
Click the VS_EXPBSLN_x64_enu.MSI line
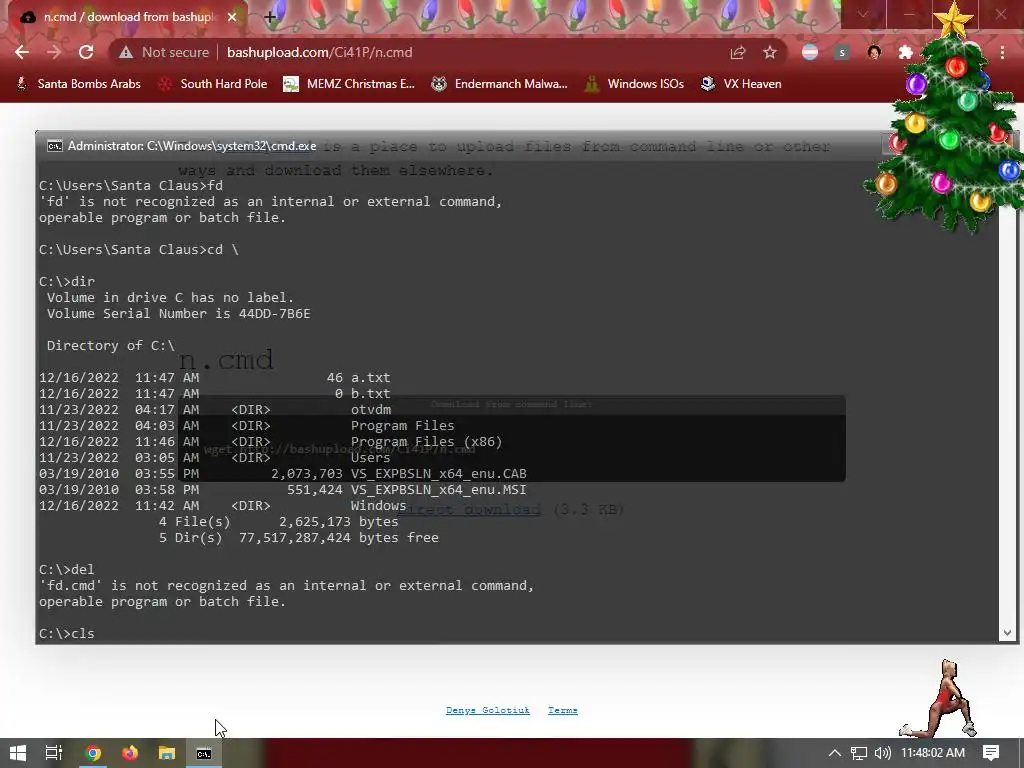pyautogui.click(x=282, y=489)
